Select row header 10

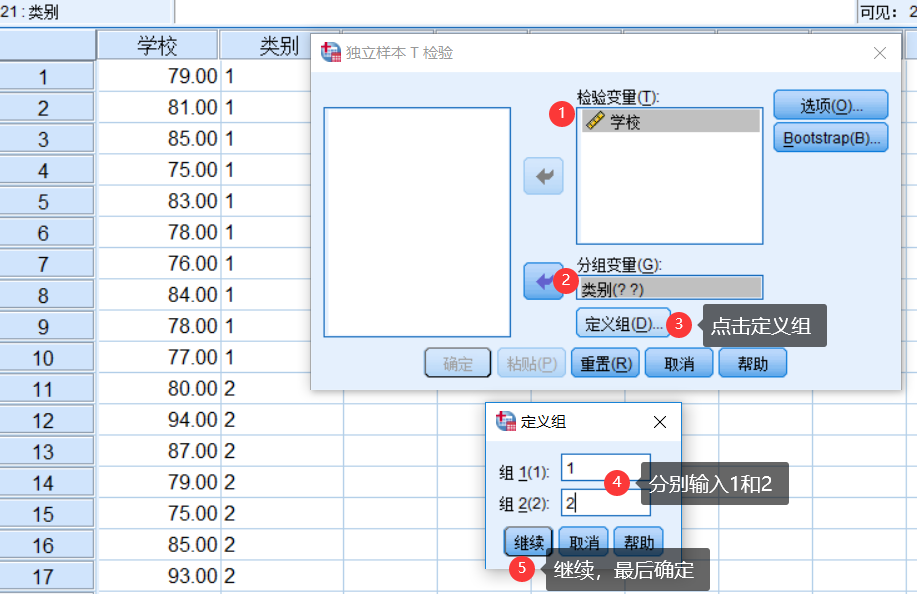47,358
